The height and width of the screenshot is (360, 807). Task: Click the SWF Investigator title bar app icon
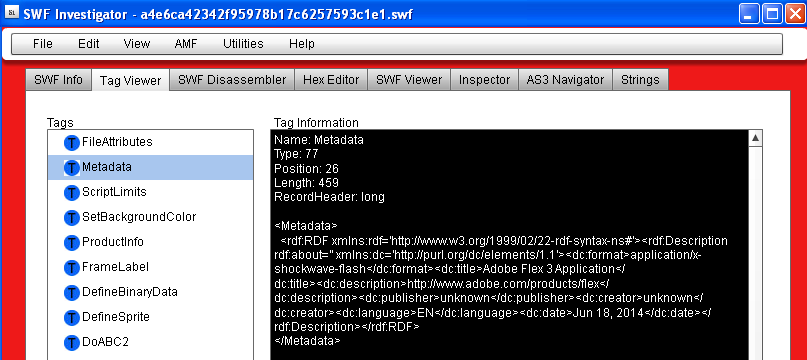pos(12,13)
